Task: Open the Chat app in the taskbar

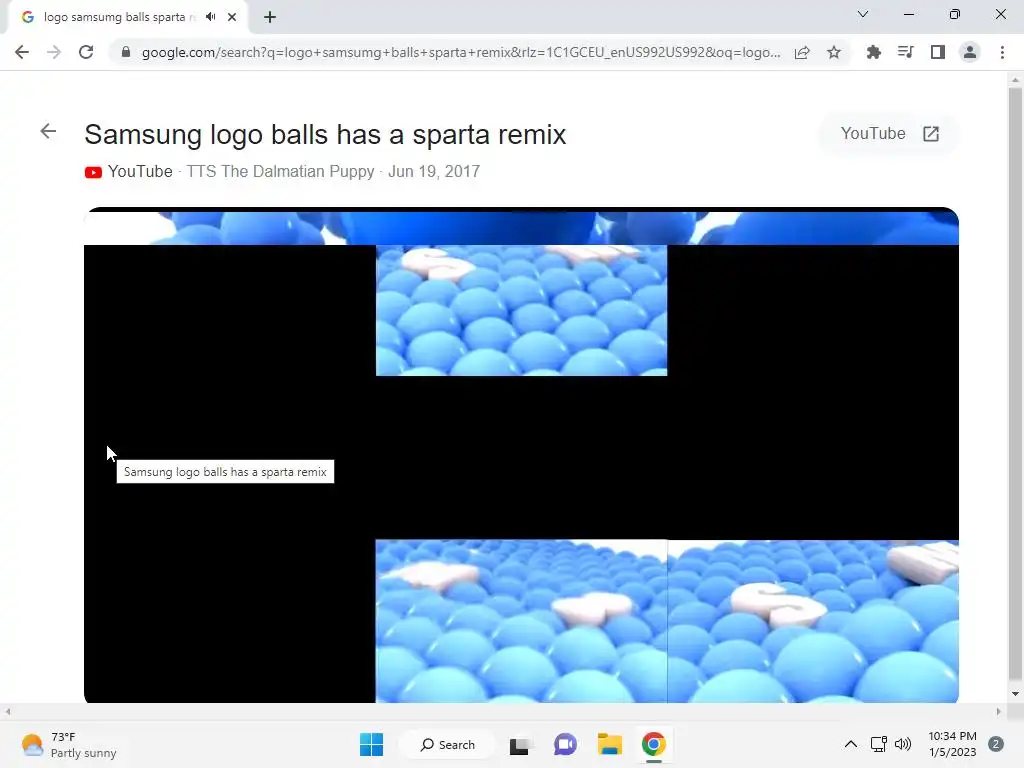Action: [565, 744]
